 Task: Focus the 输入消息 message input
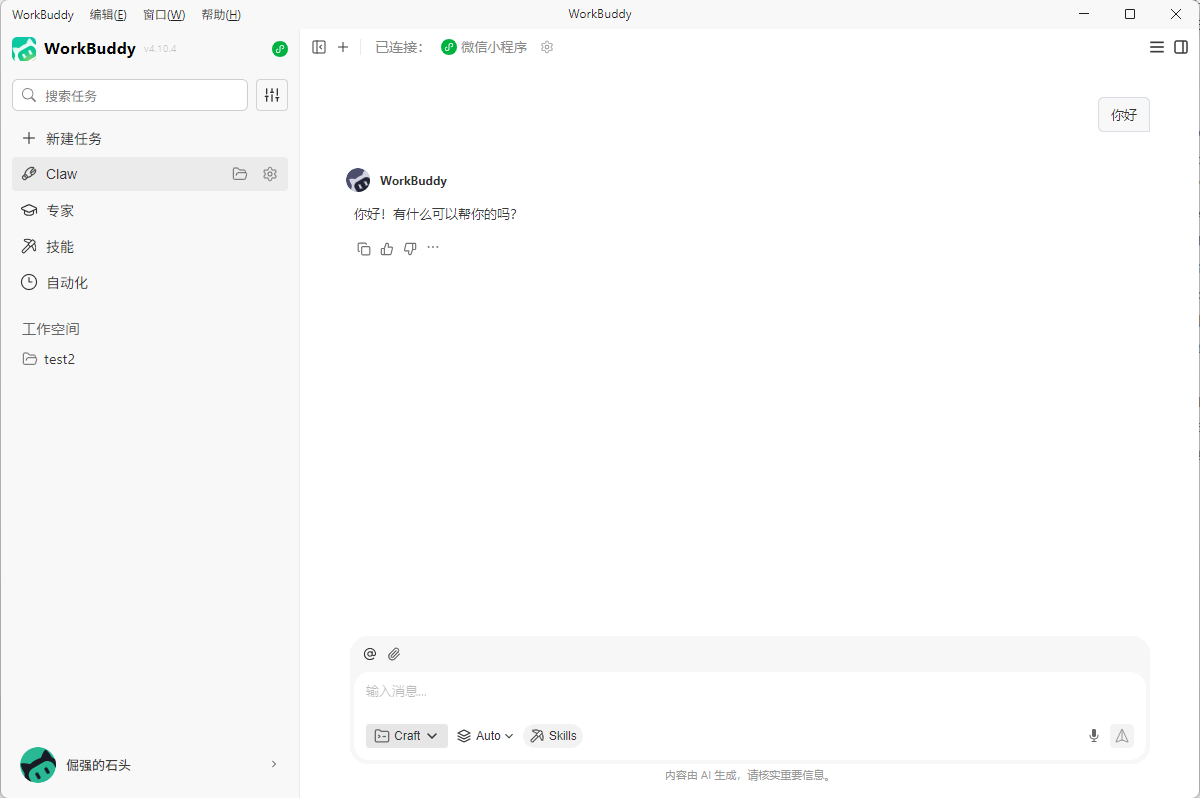pos(750,691)
